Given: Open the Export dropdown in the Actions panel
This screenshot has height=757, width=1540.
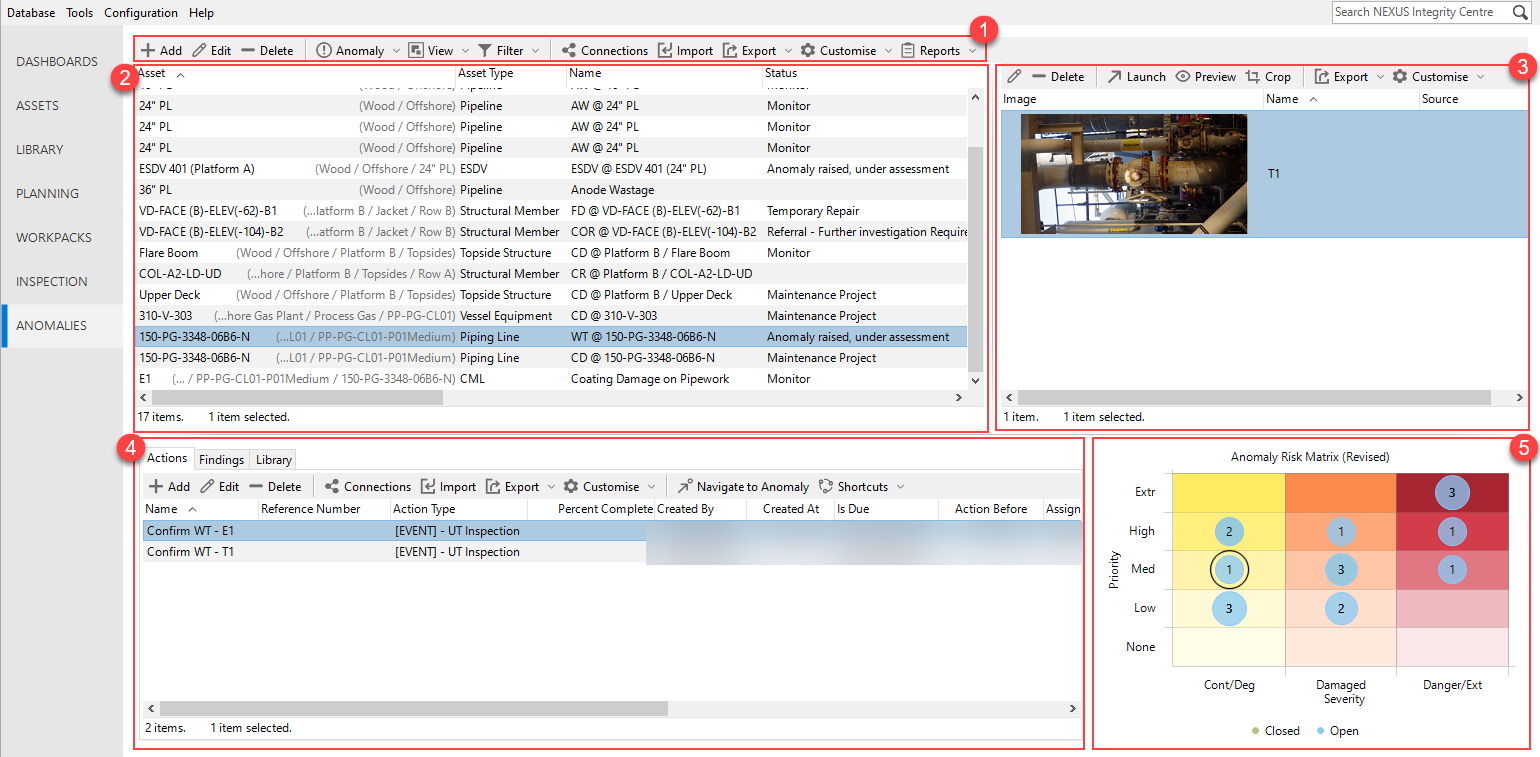Looking at the screenshot, I should pyautogui.click(x=521, y=487).
